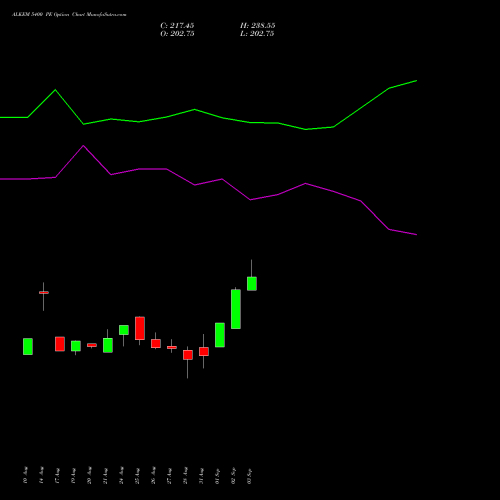The height and width of the screenshot is (500, 500).
Task: Click the open value O: 202.75
Action: point(177,33)
